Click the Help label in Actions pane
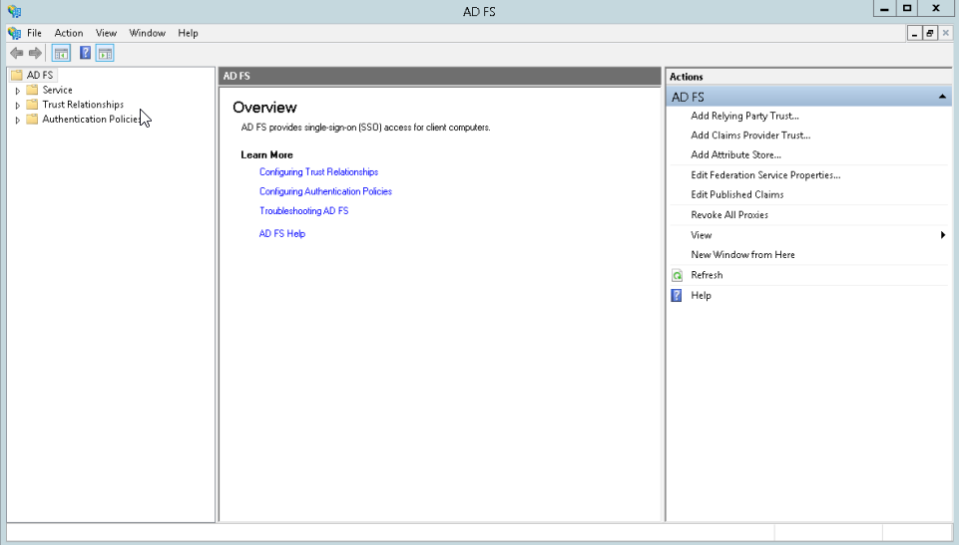This screenshot has height=545, width=959. [701, 295]
